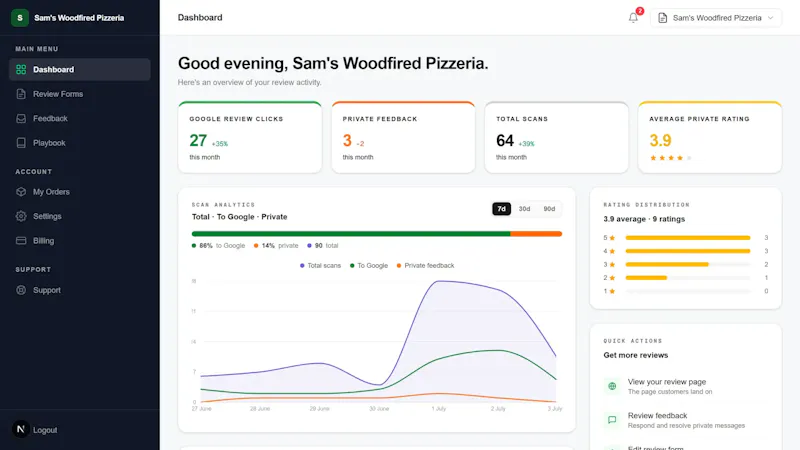
Task: Click Total · To Google · Private heading
Action: pos(239,217)
